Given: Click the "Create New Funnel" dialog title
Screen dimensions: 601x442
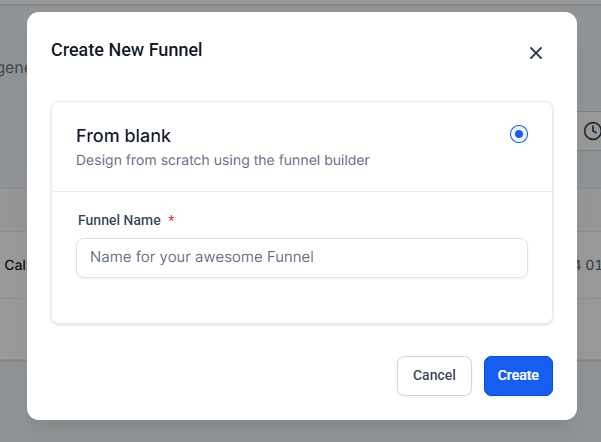Looking at the screenshot, I should 126,49.
